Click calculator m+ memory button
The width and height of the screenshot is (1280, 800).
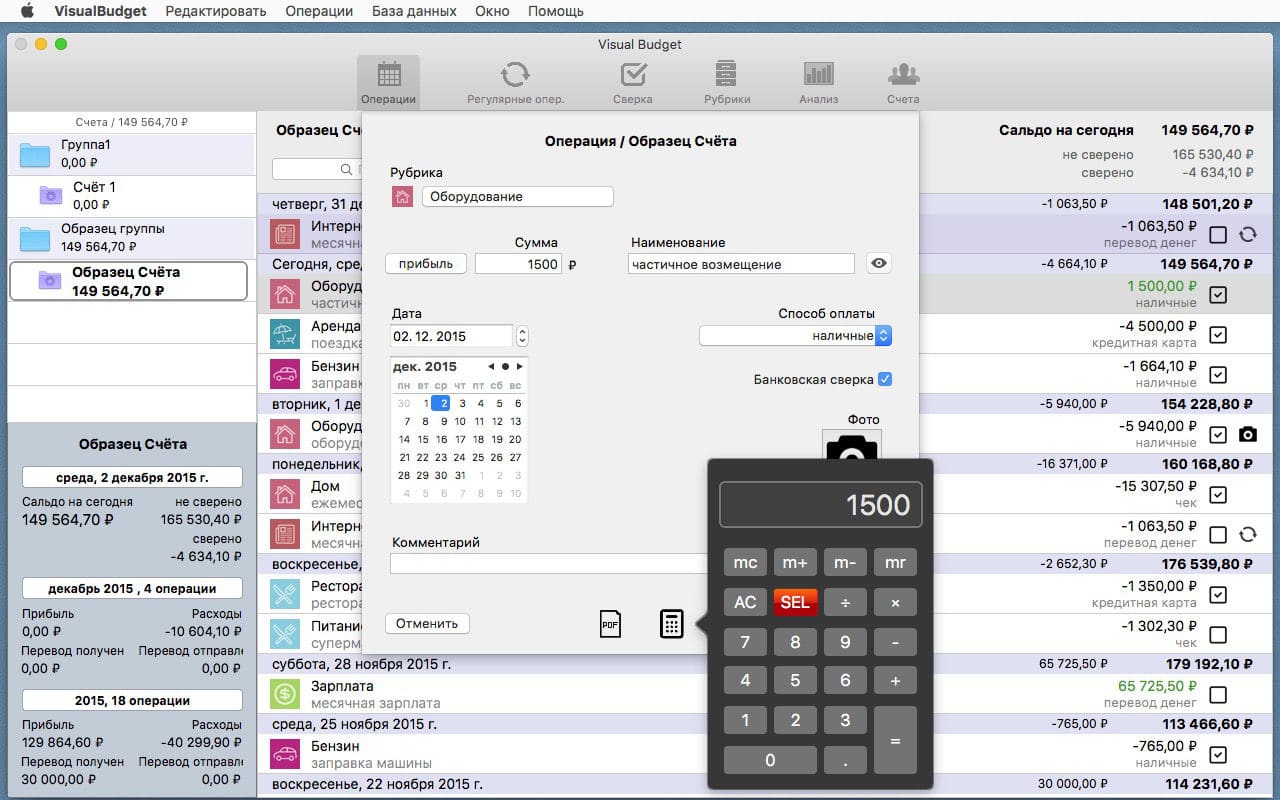[x=795, y=562]
